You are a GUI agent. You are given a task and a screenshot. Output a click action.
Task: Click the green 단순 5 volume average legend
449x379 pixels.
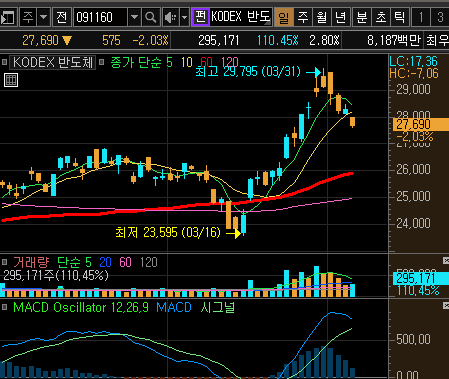point(74,263)
